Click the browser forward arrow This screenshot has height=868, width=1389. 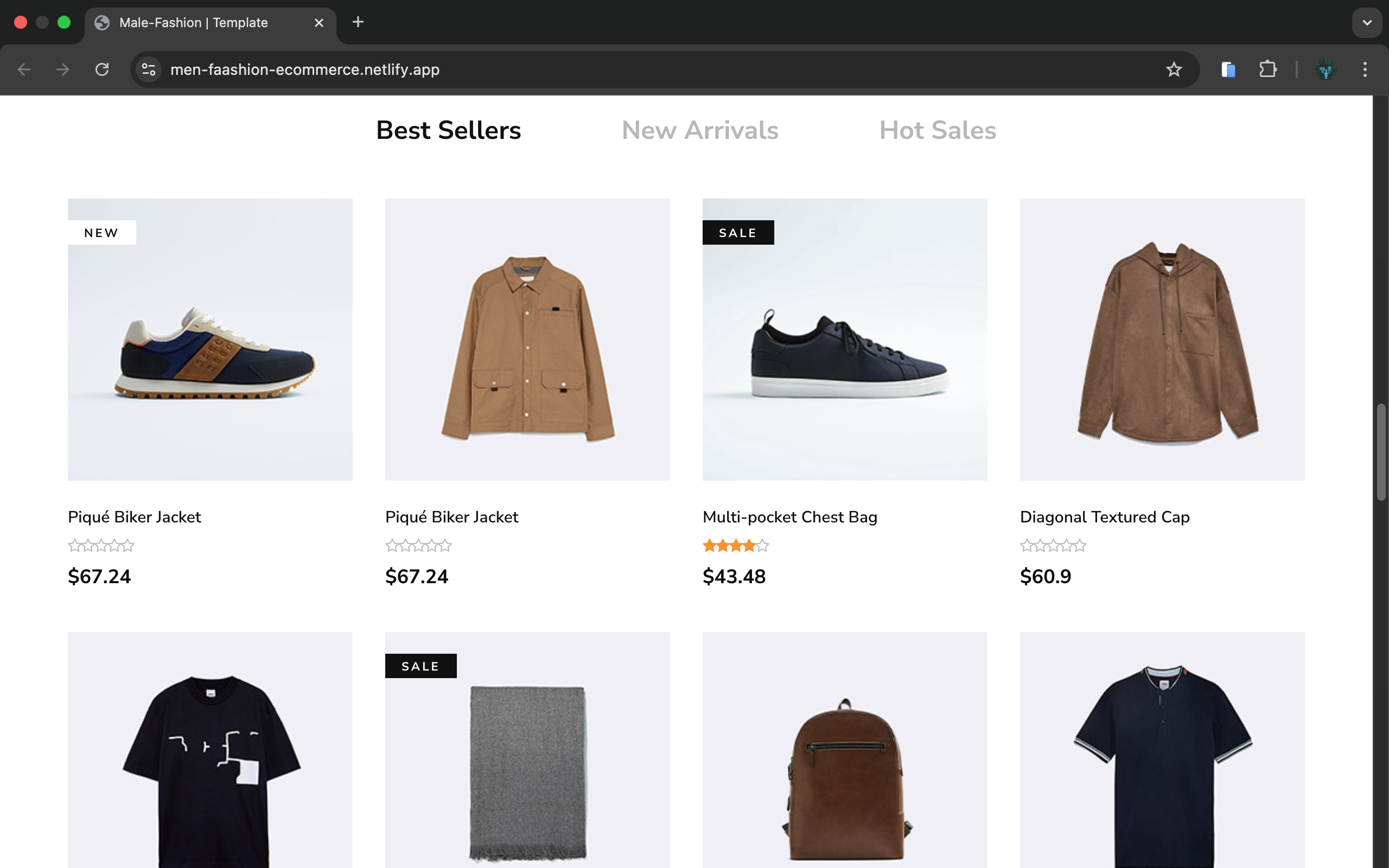click(x=63, y=69)
